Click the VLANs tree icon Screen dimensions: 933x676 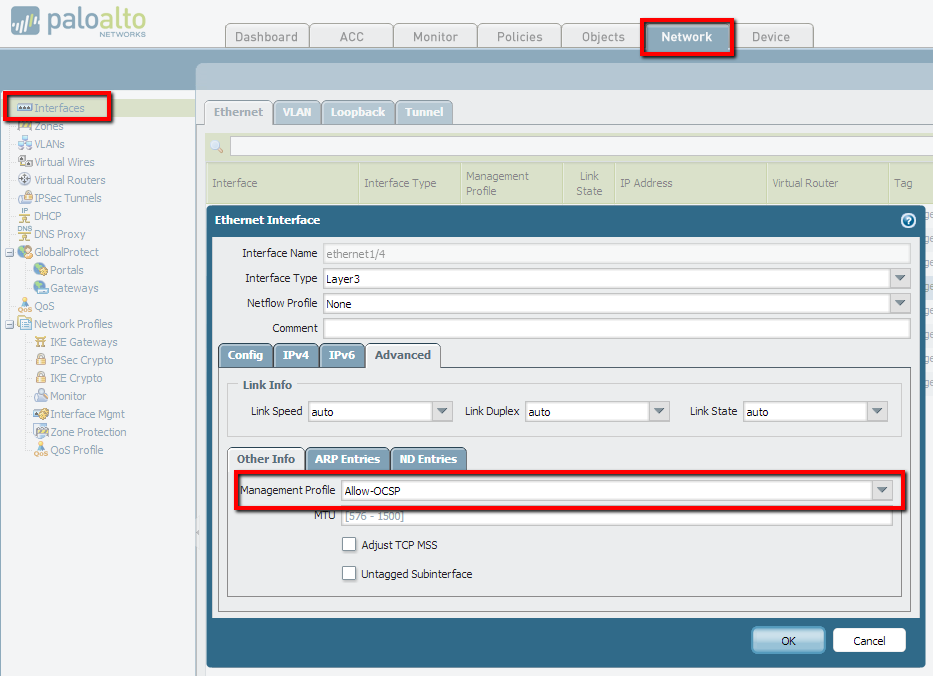coord(24,143)
